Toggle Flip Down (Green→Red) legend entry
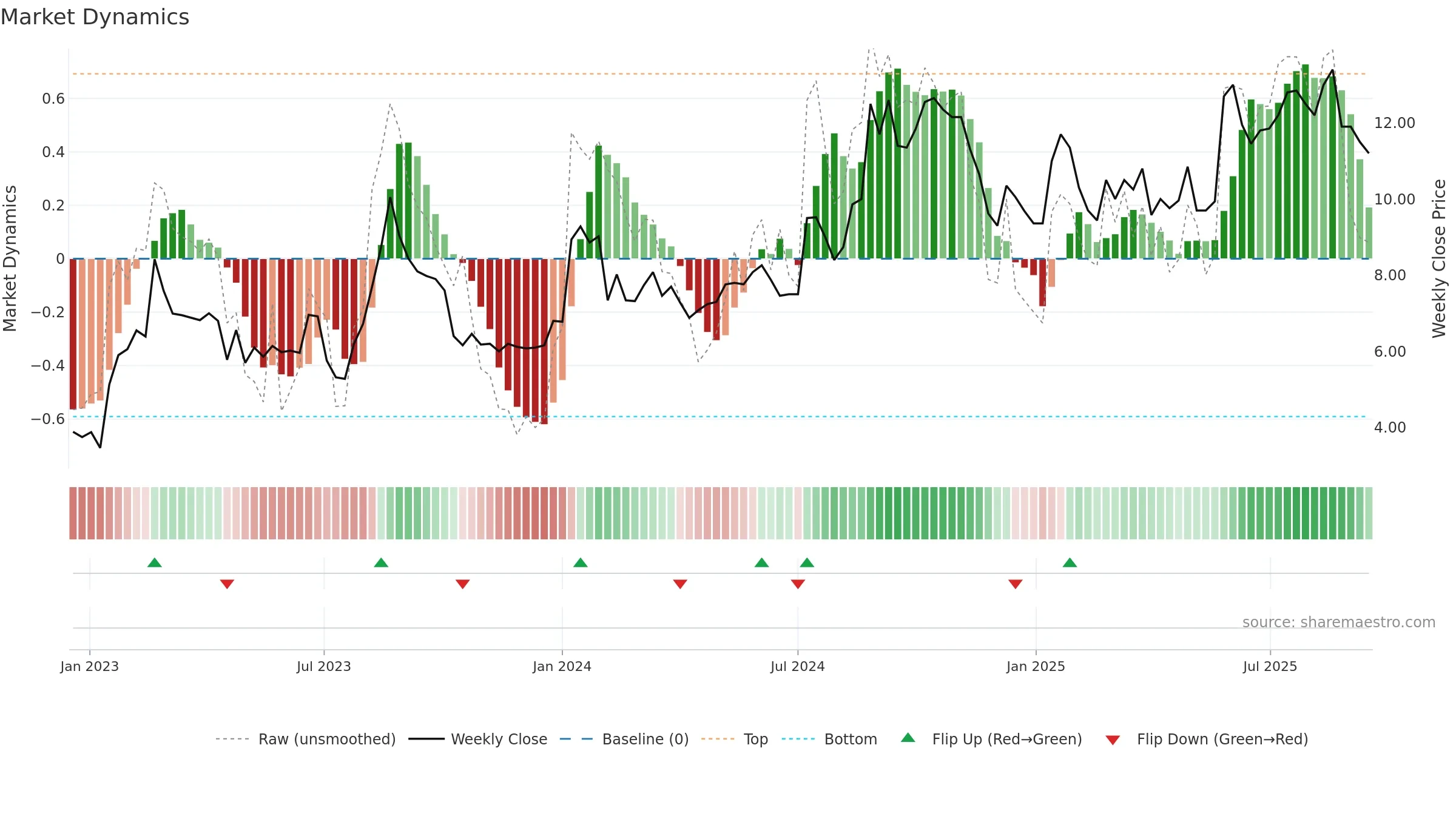 pyautogui.click(x=1207, y=739)
